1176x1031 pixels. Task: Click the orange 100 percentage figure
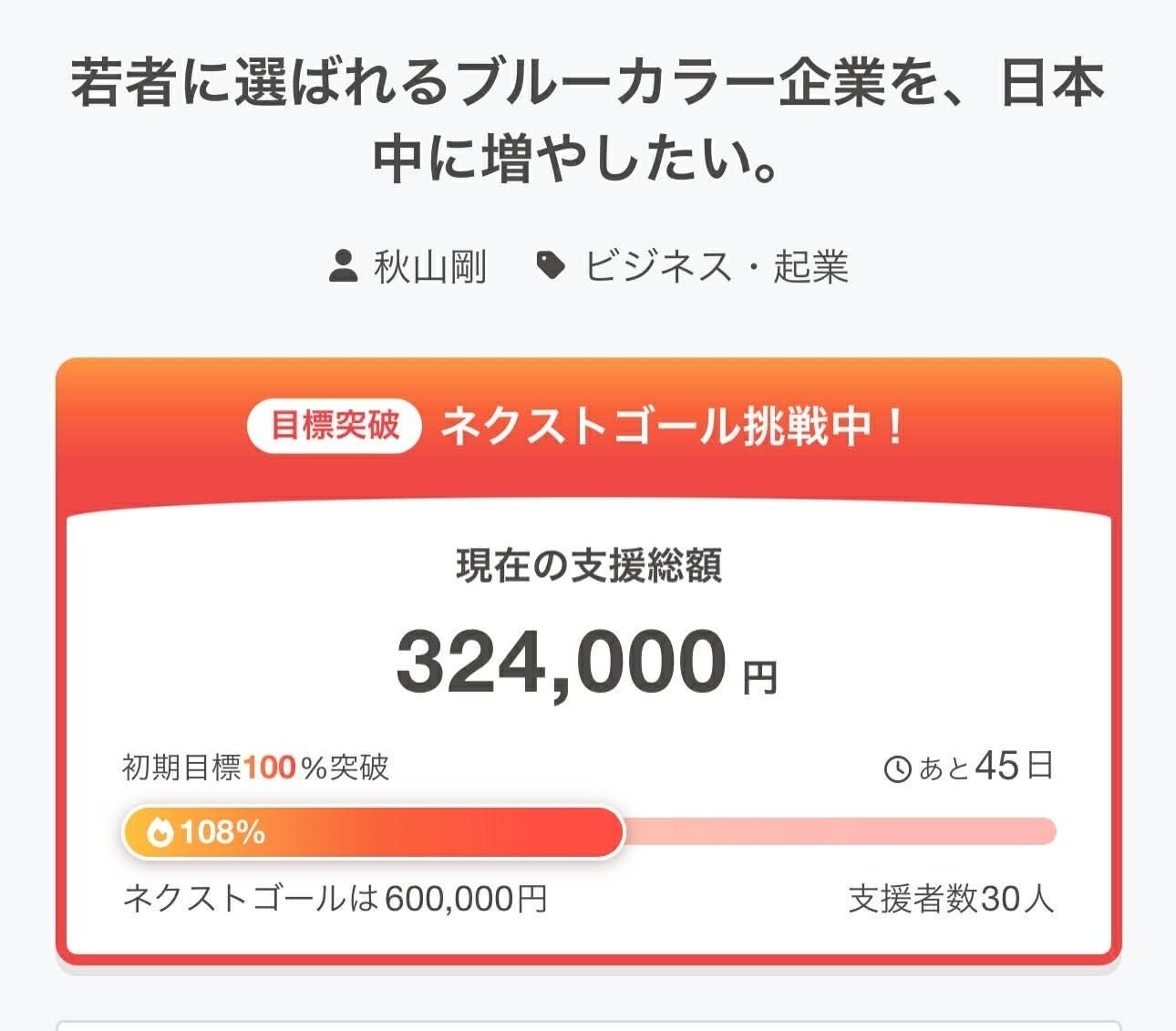tap(270, 768)
